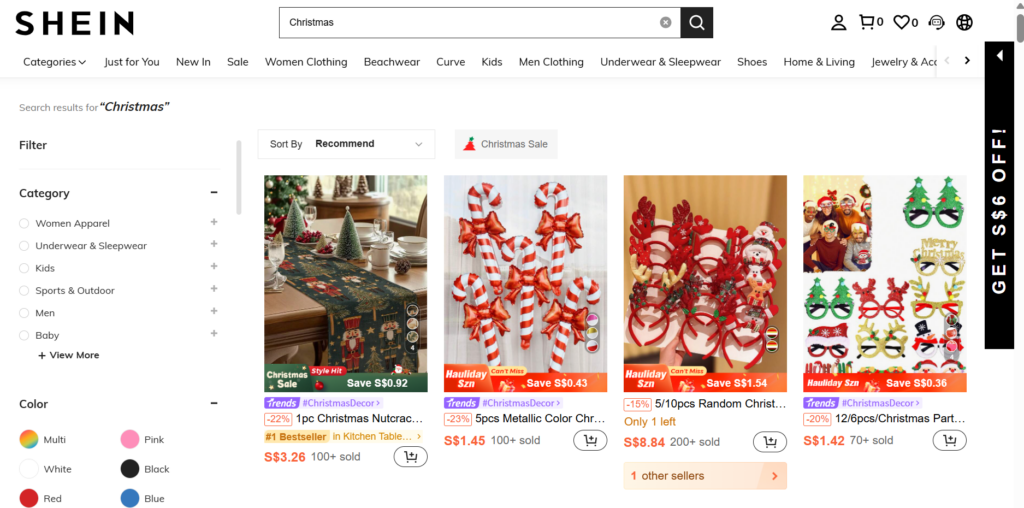Open customer support headset icon
1024x508 pixels.
pyautogui.click(x=936, y=22)
